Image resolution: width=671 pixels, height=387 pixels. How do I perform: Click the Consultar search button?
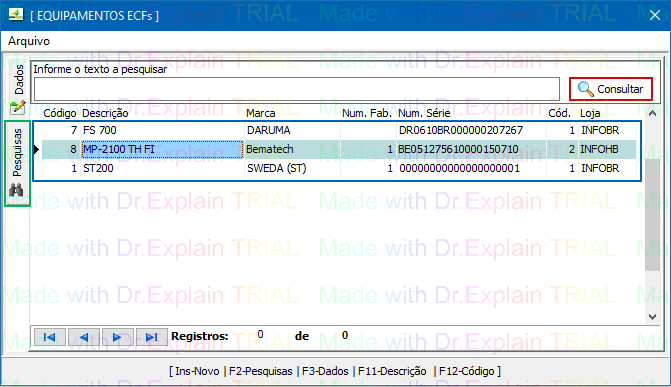coord(611,89)
